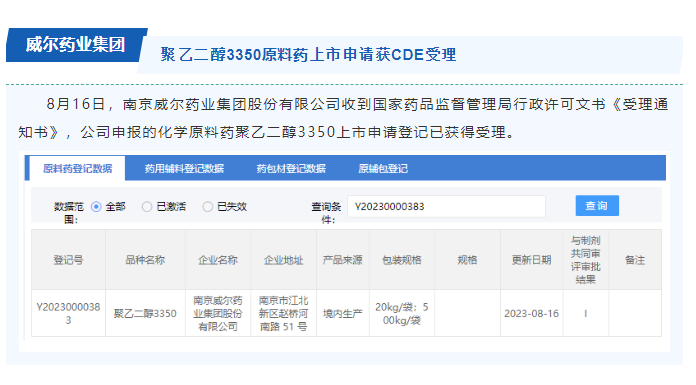Screen dimensions: 696x385
Task: Click the review result cell showing I
Action: [585, 313]
